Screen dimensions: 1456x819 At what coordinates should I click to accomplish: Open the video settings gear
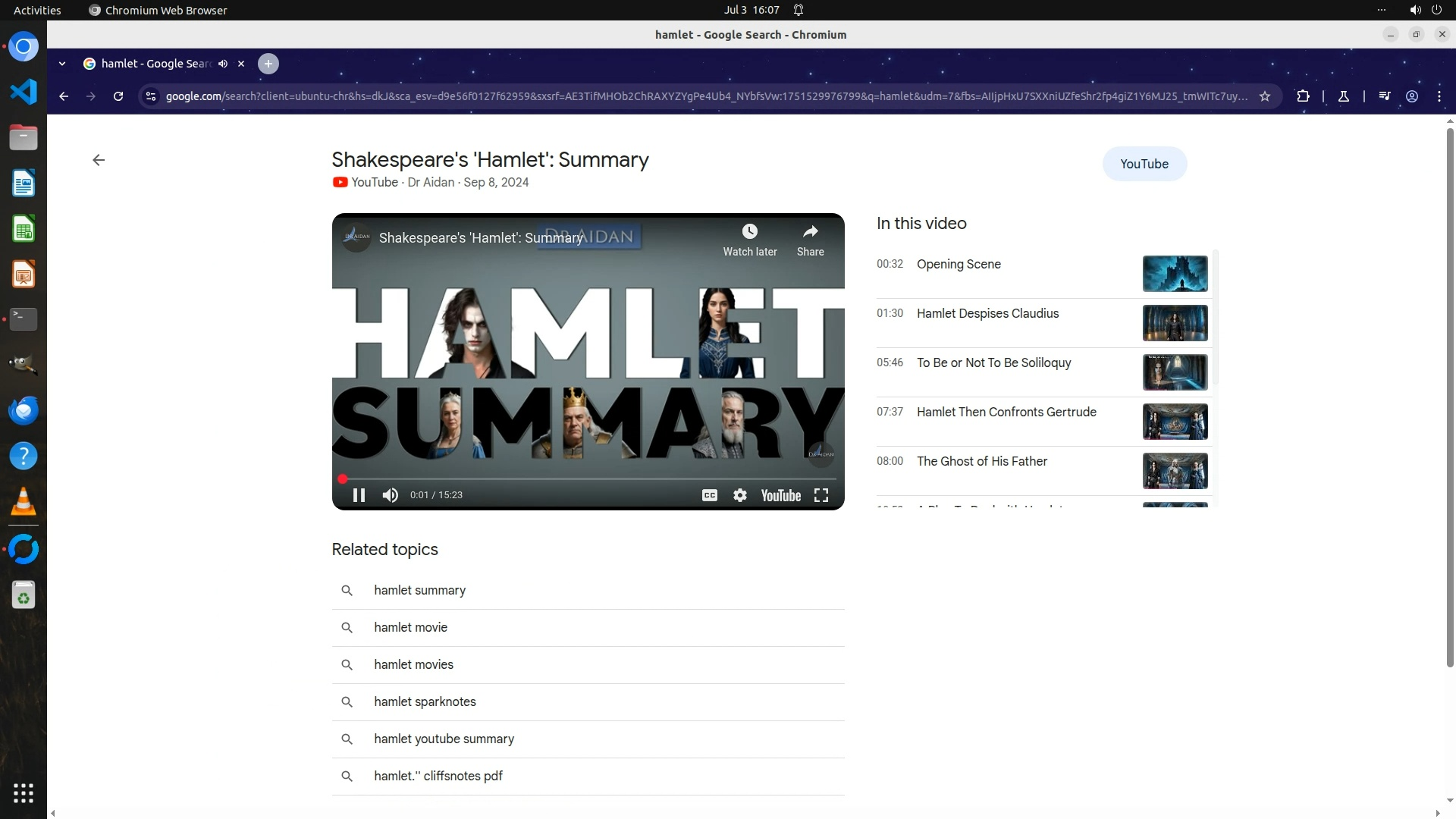click(x=740, y=495)
